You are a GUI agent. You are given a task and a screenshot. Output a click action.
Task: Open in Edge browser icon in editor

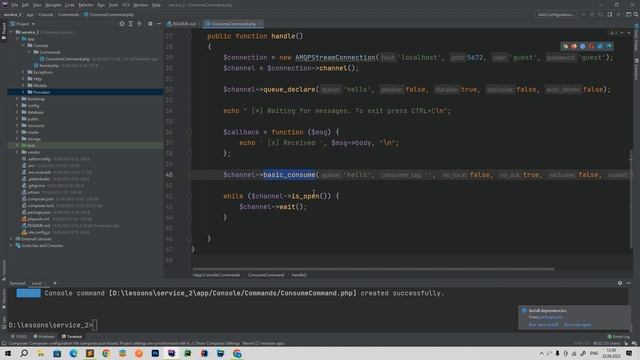pos(609,46)
